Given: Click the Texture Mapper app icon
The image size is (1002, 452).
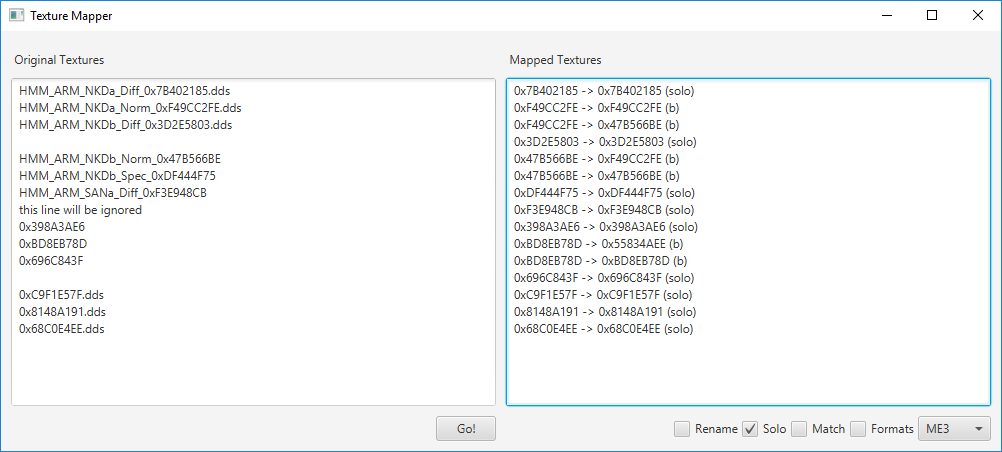Looking at the screenshot, I should click(17, 16).
